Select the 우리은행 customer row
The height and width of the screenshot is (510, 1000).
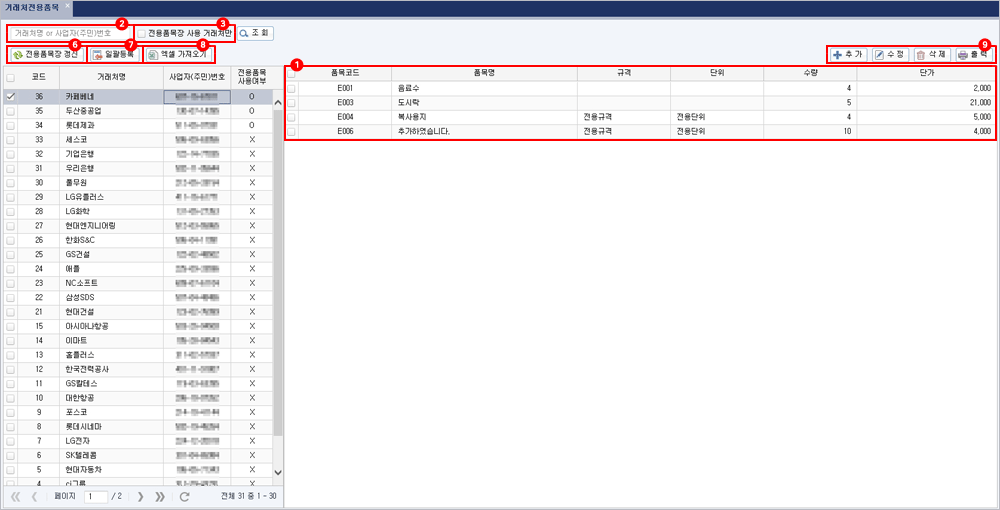tap(139, 168)
